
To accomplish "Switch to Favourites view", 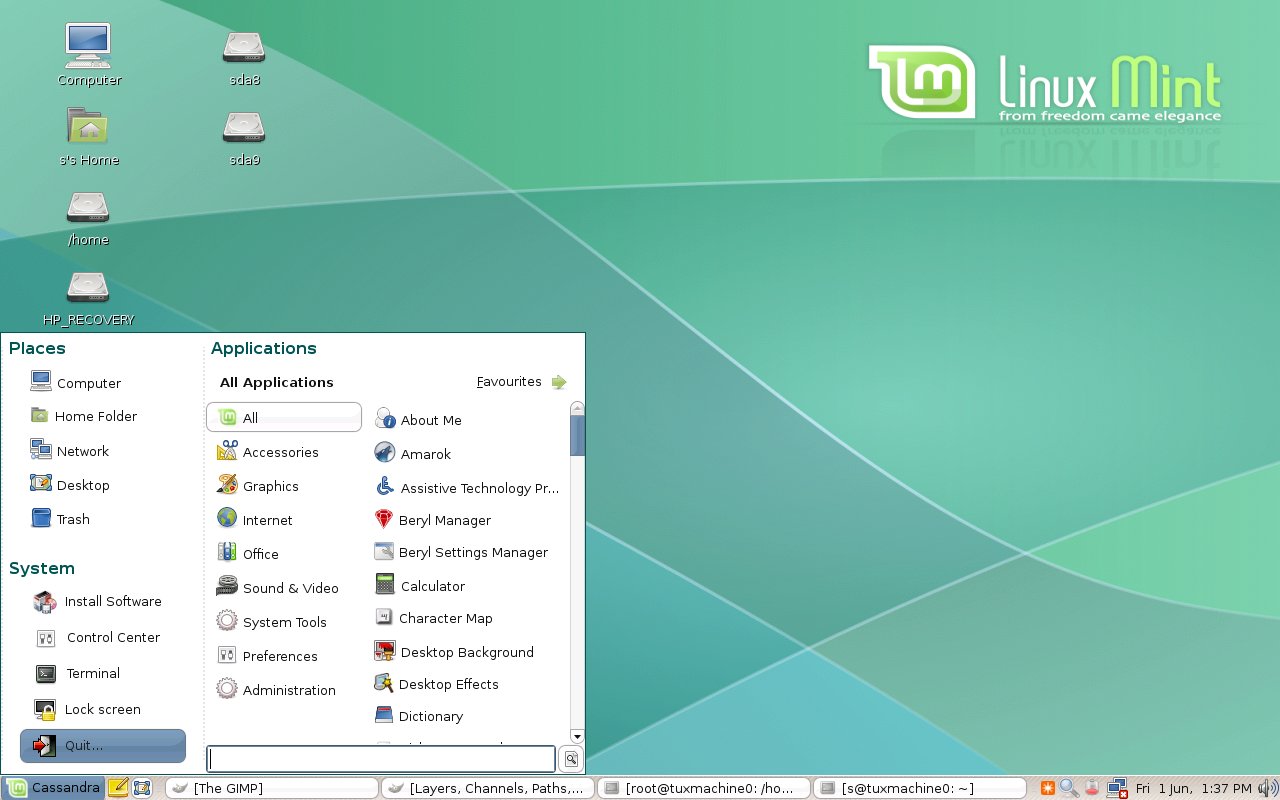I will [521, 382].
